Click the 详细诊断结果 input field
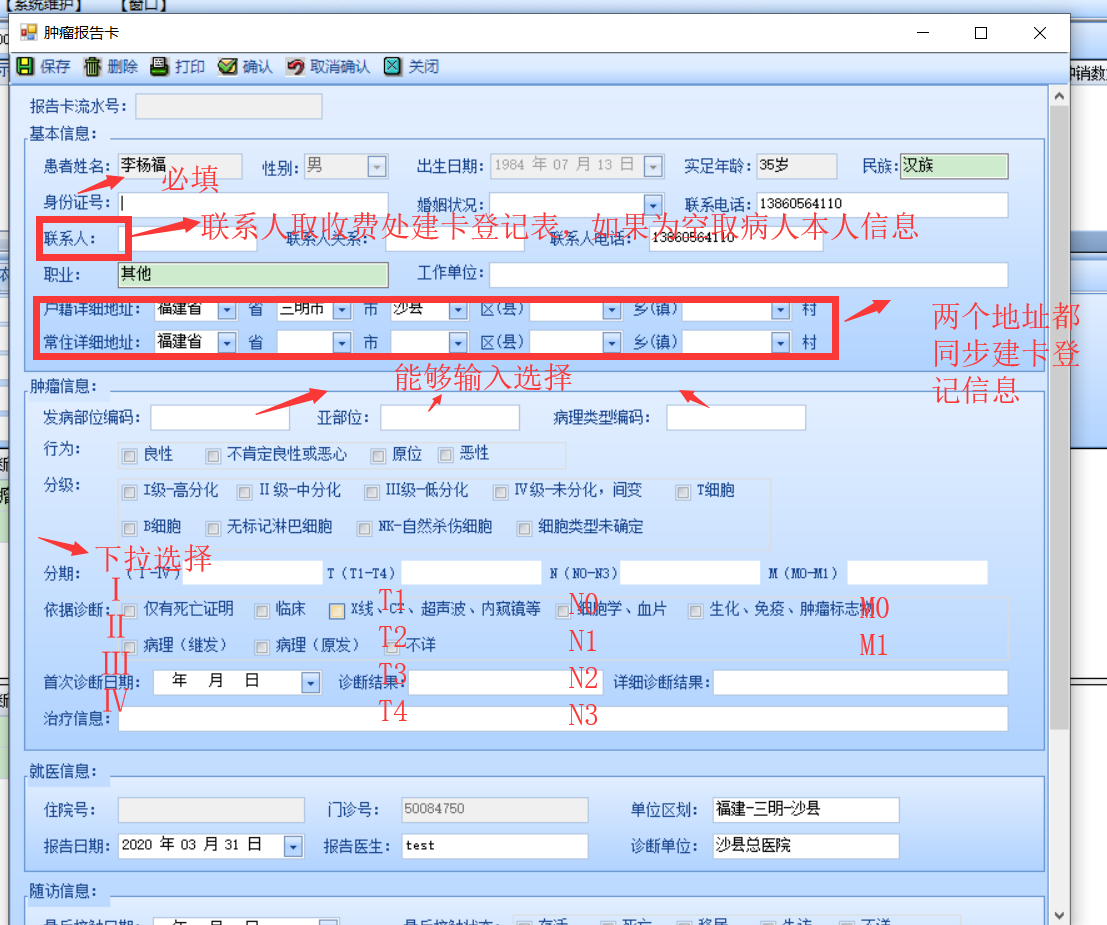 point(861,683)
